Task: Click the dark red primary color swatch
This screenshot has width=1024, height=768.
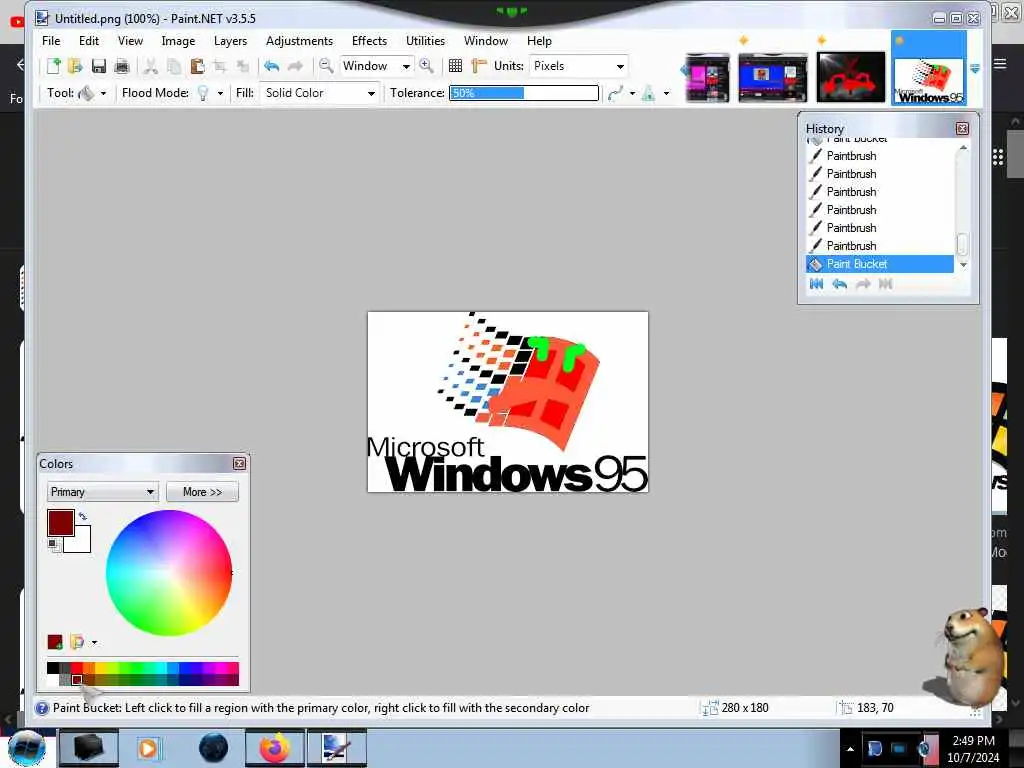Action: pos(60,523)
